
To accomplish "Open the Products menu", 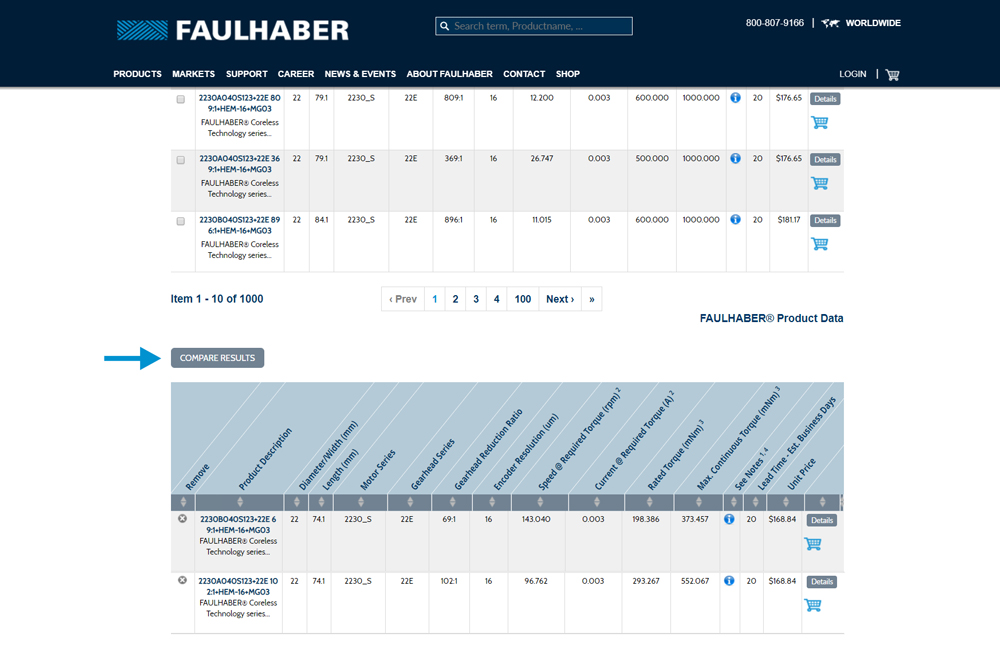I will click(x=137, y=74).
